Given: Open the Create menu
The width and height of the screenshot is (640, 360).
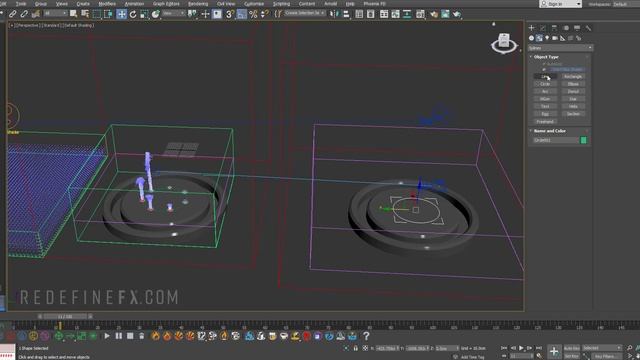Looking at the screenshot, I should (x=83, y=4).
